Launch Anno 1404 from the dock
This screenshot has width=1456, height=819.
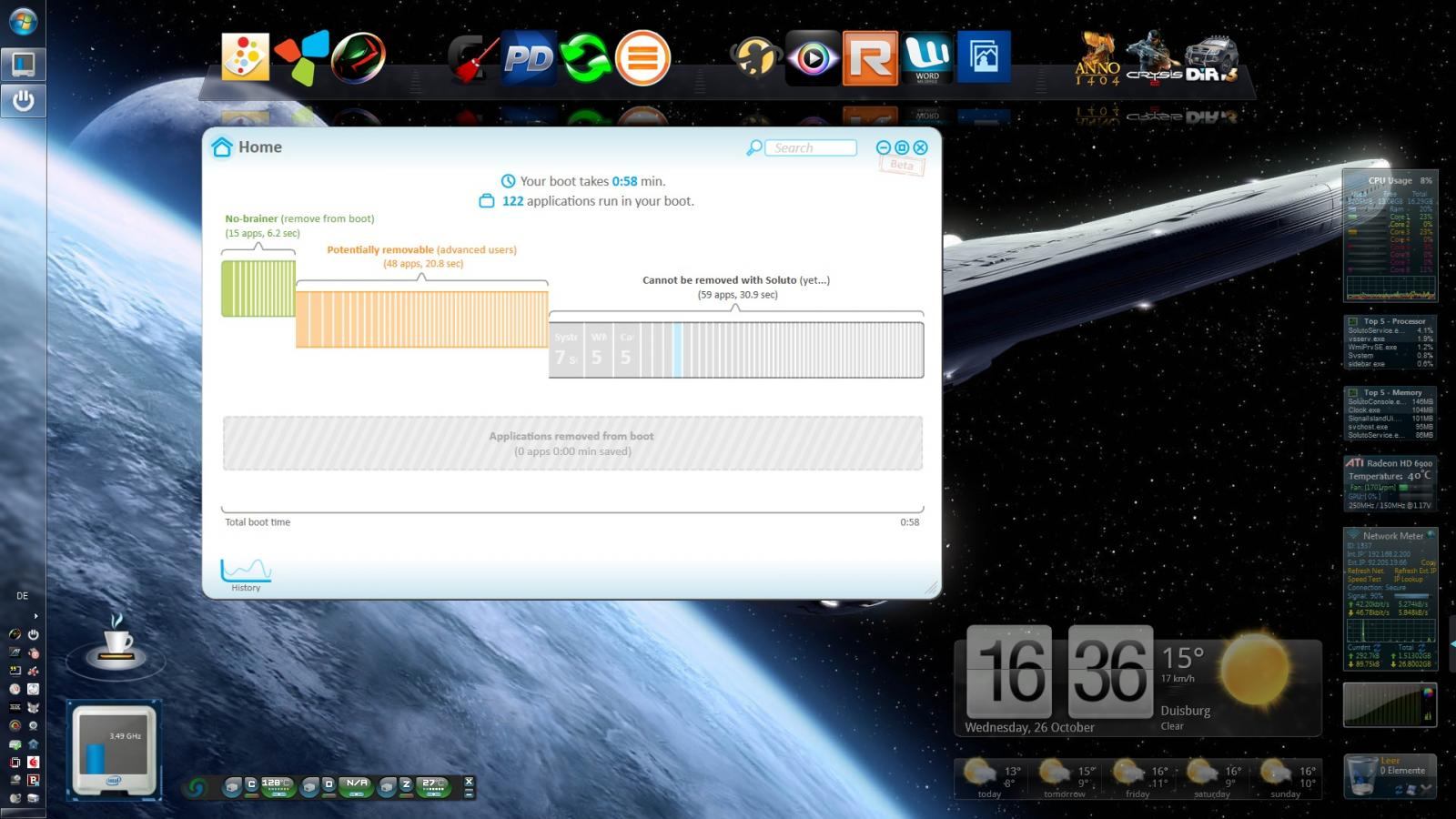pos(1097,59)
